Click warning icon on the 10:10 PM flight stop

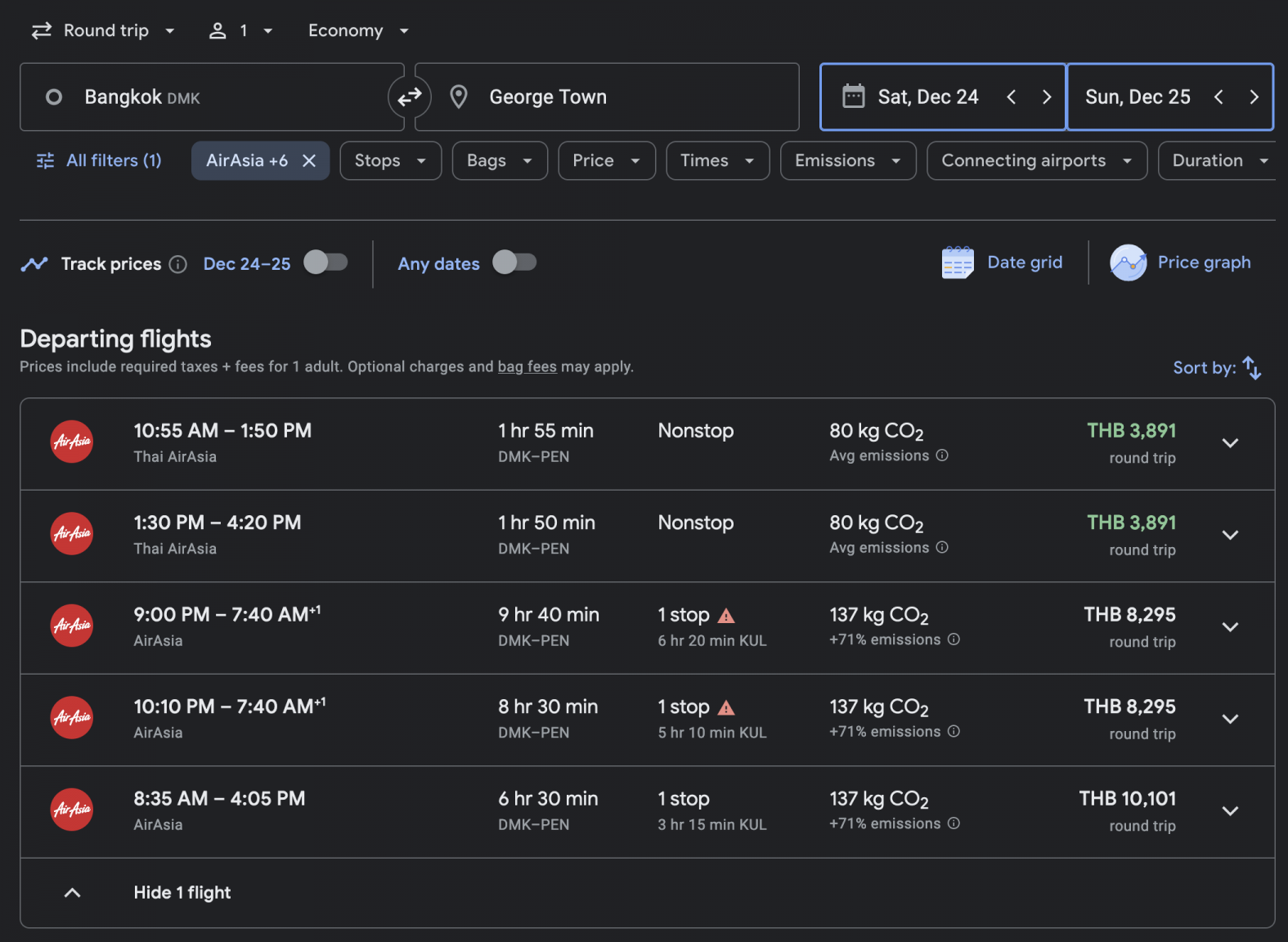coord(726,708)
